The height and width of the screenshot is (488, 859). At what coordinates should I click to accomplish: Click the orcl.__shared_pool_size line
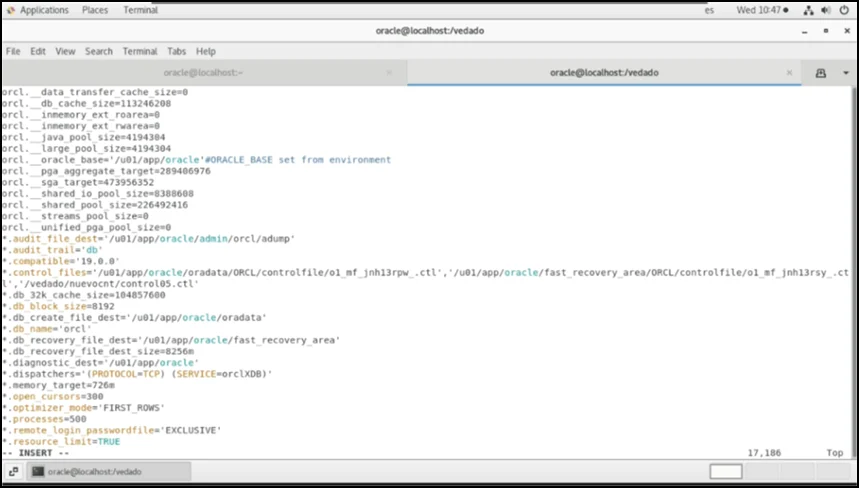[95, 205]
